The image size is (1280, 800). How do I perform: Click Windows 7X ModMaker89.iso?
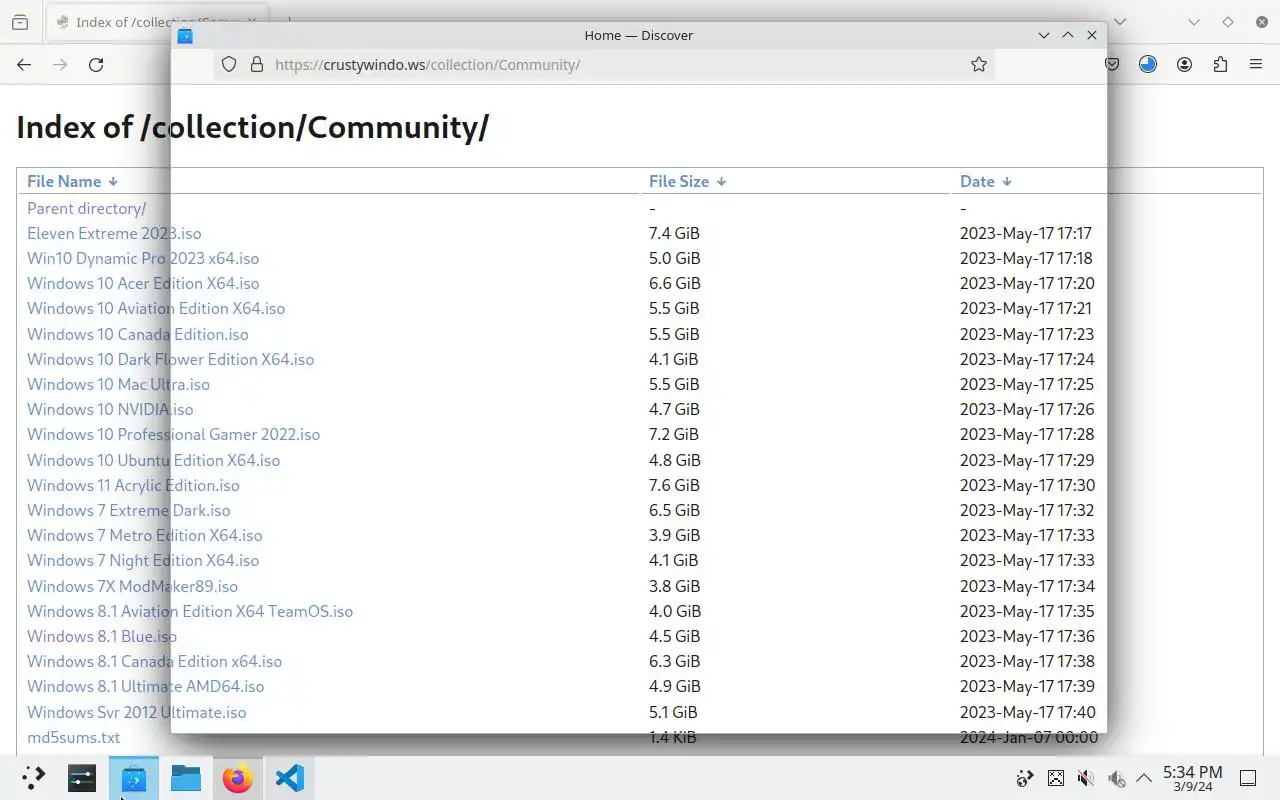tap(132, 586)
